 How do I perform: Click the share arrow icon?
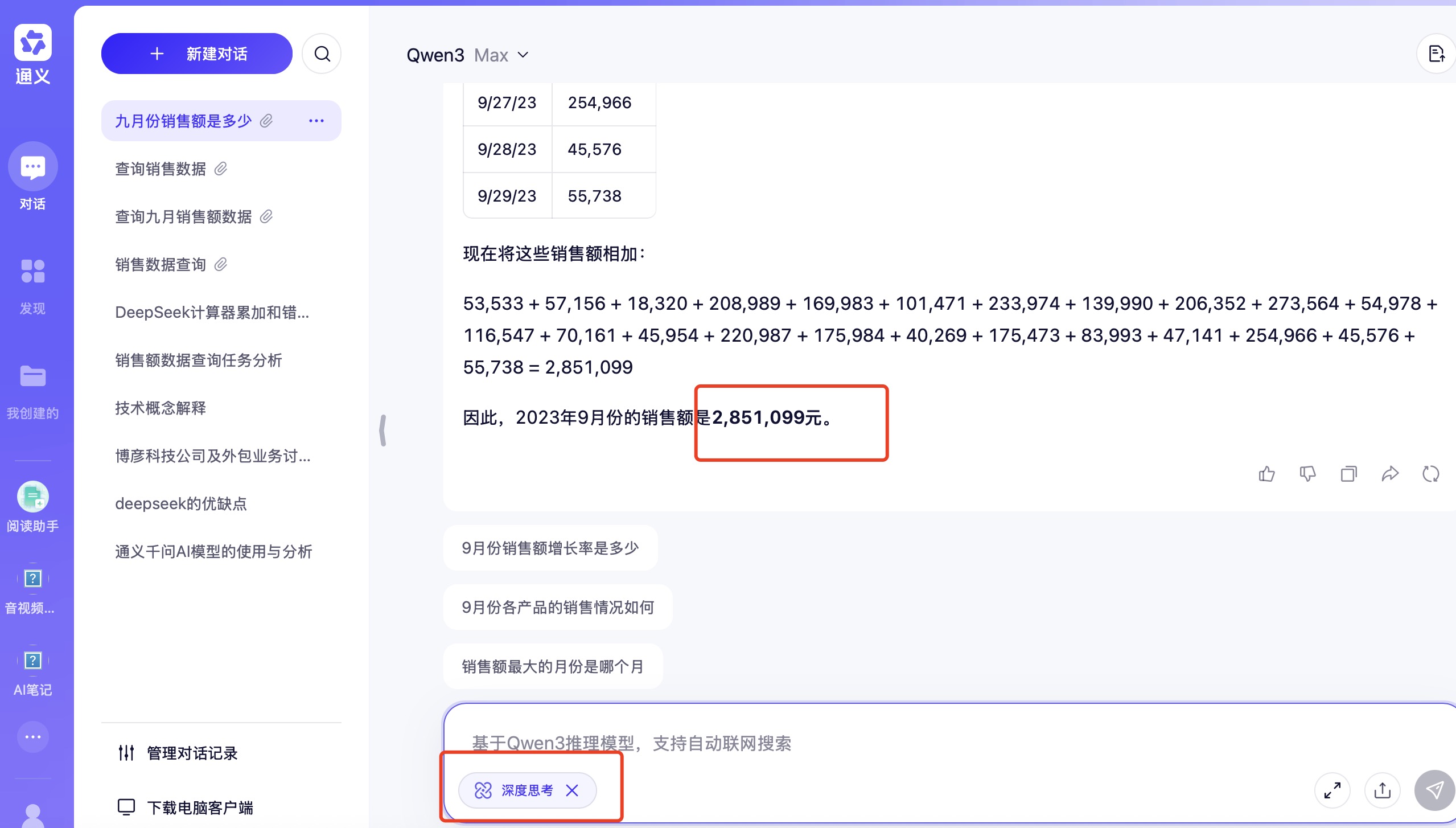tap(1389, 474)
